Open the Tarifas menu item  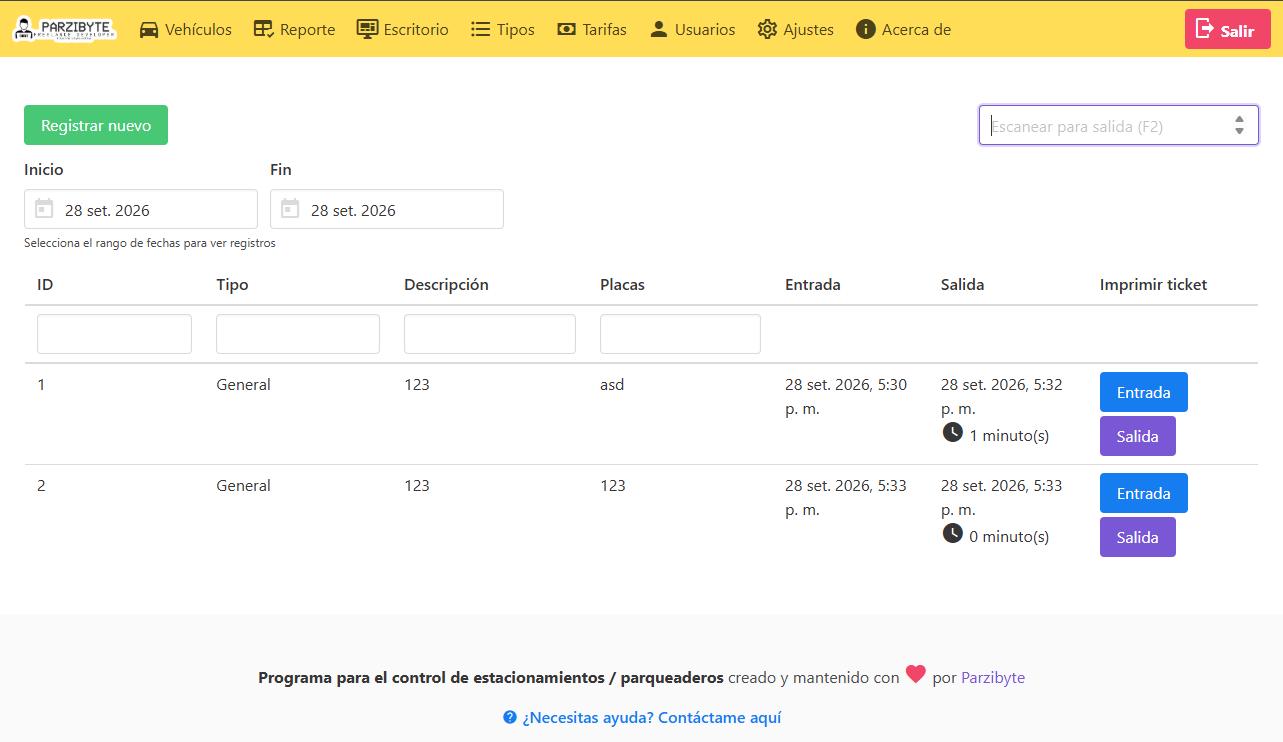point(592,30)
